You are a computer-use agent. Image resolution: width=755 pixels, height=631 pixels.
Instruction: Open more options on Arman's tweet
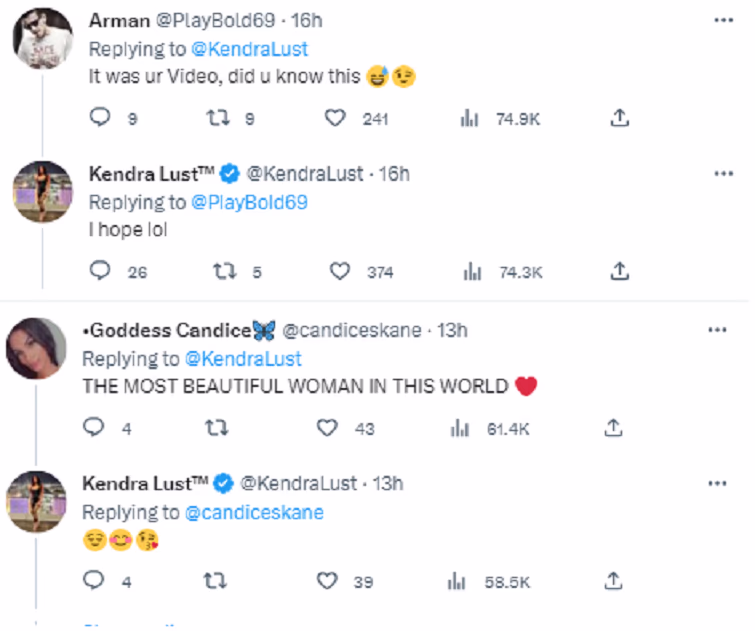[x=724, y=20]
